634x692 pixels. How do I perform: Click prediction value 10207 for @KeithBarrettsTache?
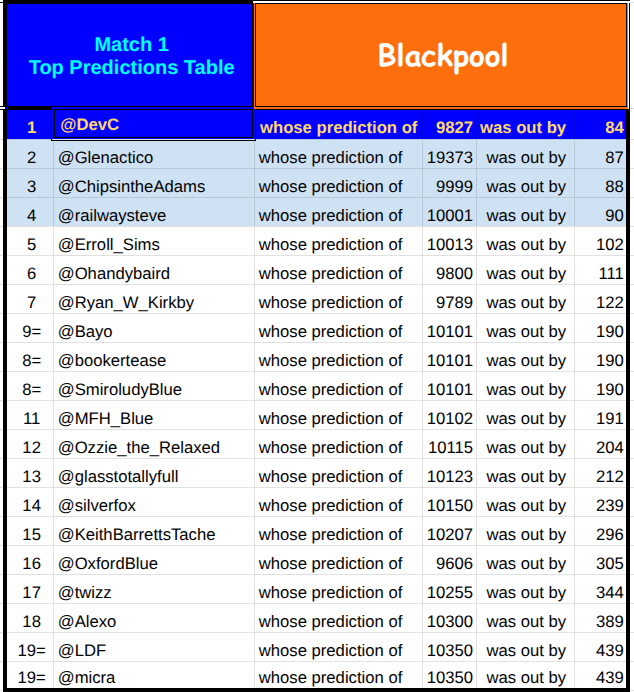pyautogui.click(x=450, y=534)
